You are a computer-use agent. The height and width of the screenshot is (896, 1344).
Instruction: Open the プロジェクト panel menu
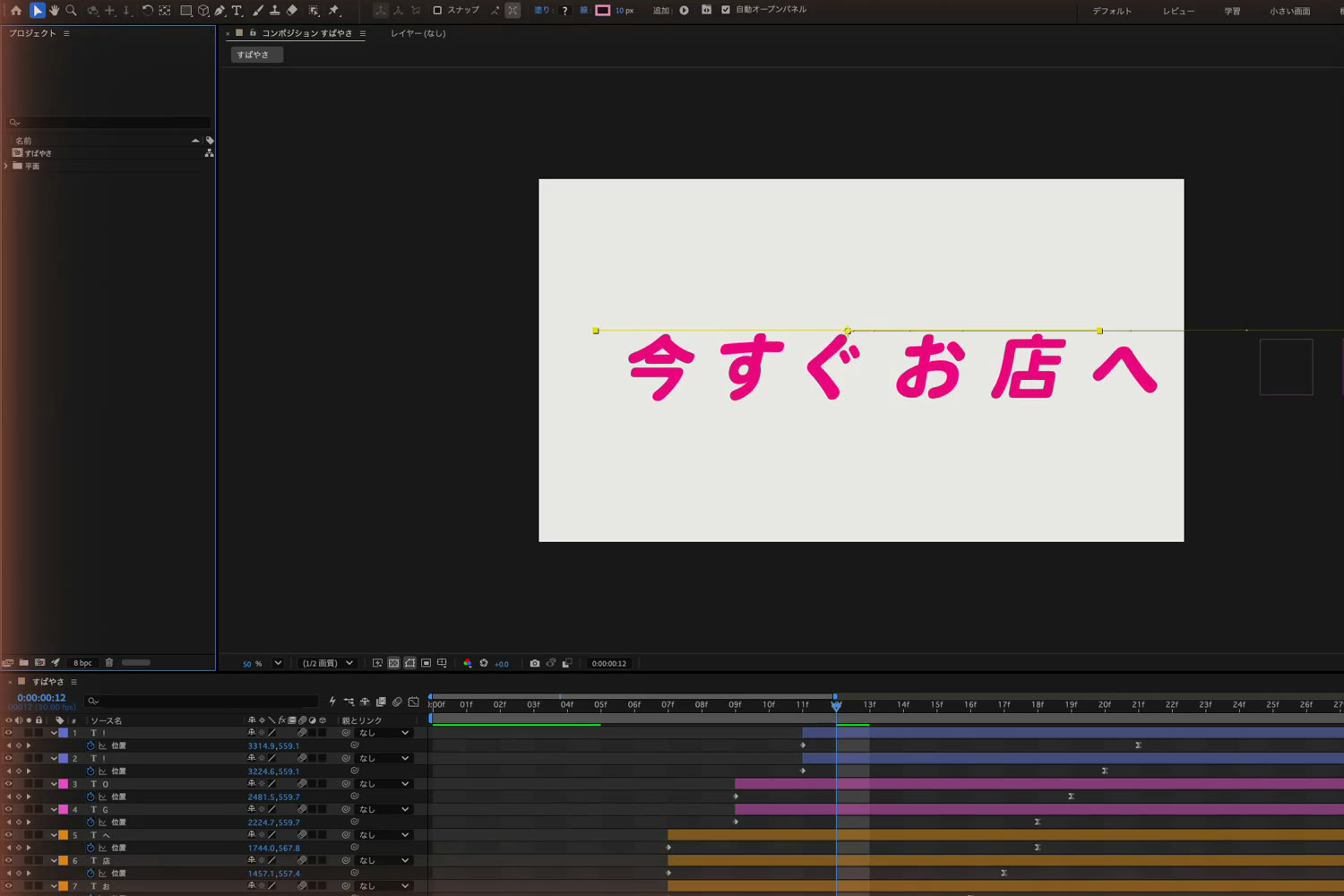[66, 33]
